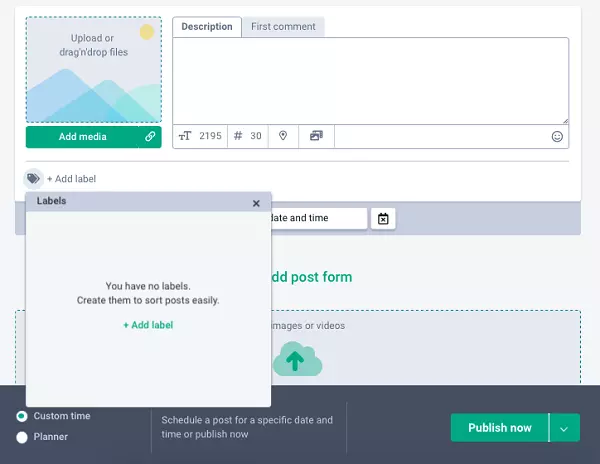Image resolution: width=600 pixels, height=464 pixels.
Task: Click the text character counter icon
Action: [x=184, y=136]
